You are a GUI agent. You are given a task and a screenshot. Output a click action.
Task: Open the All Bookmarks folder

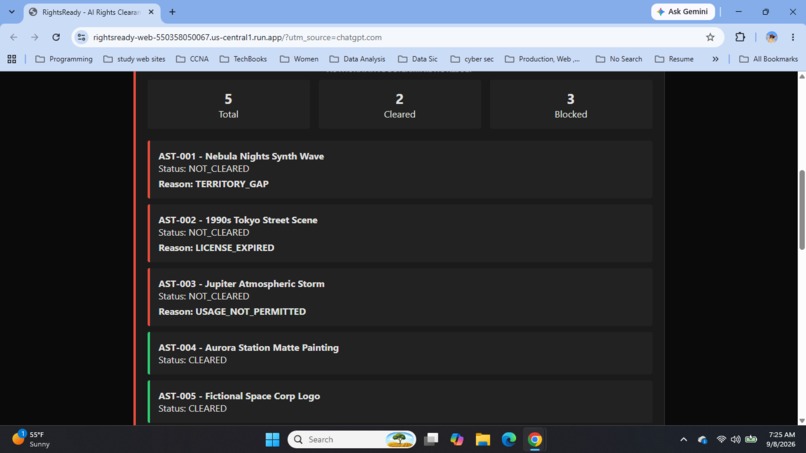click(x=768, y=59)
